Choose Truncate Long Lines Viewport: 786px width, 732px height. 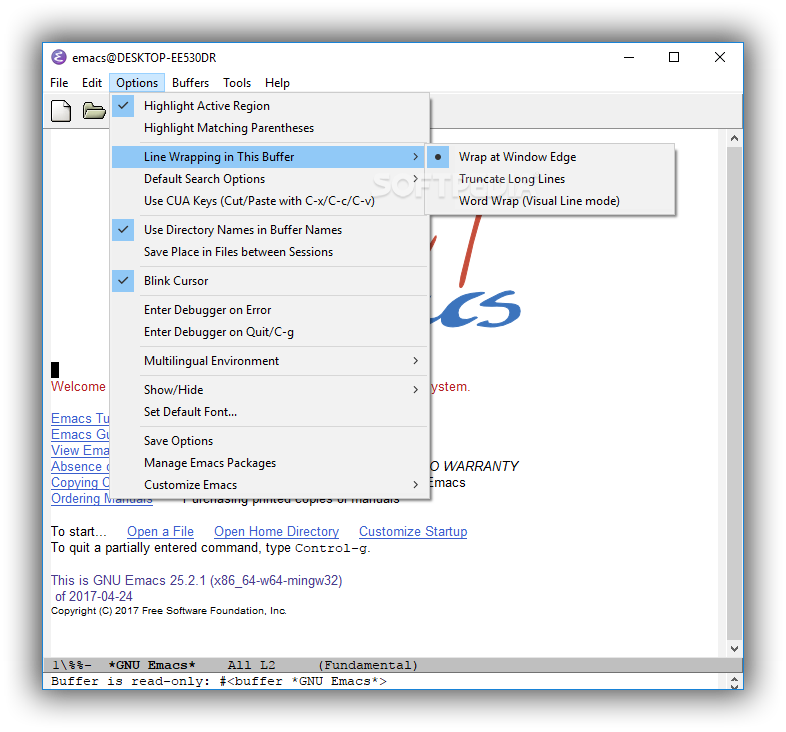coord(550,179)
